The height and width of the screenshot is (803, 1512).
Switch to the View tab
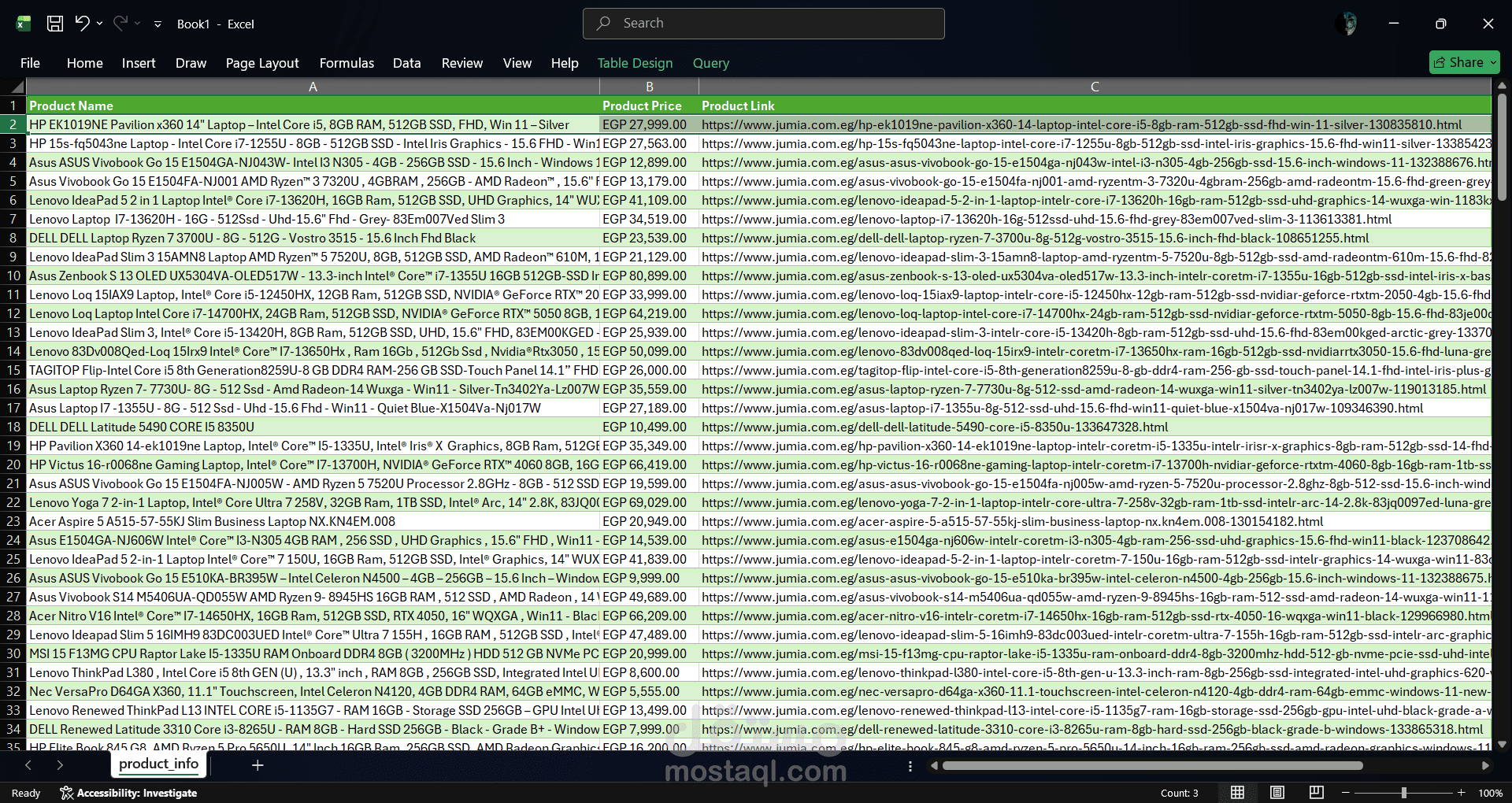517,63
